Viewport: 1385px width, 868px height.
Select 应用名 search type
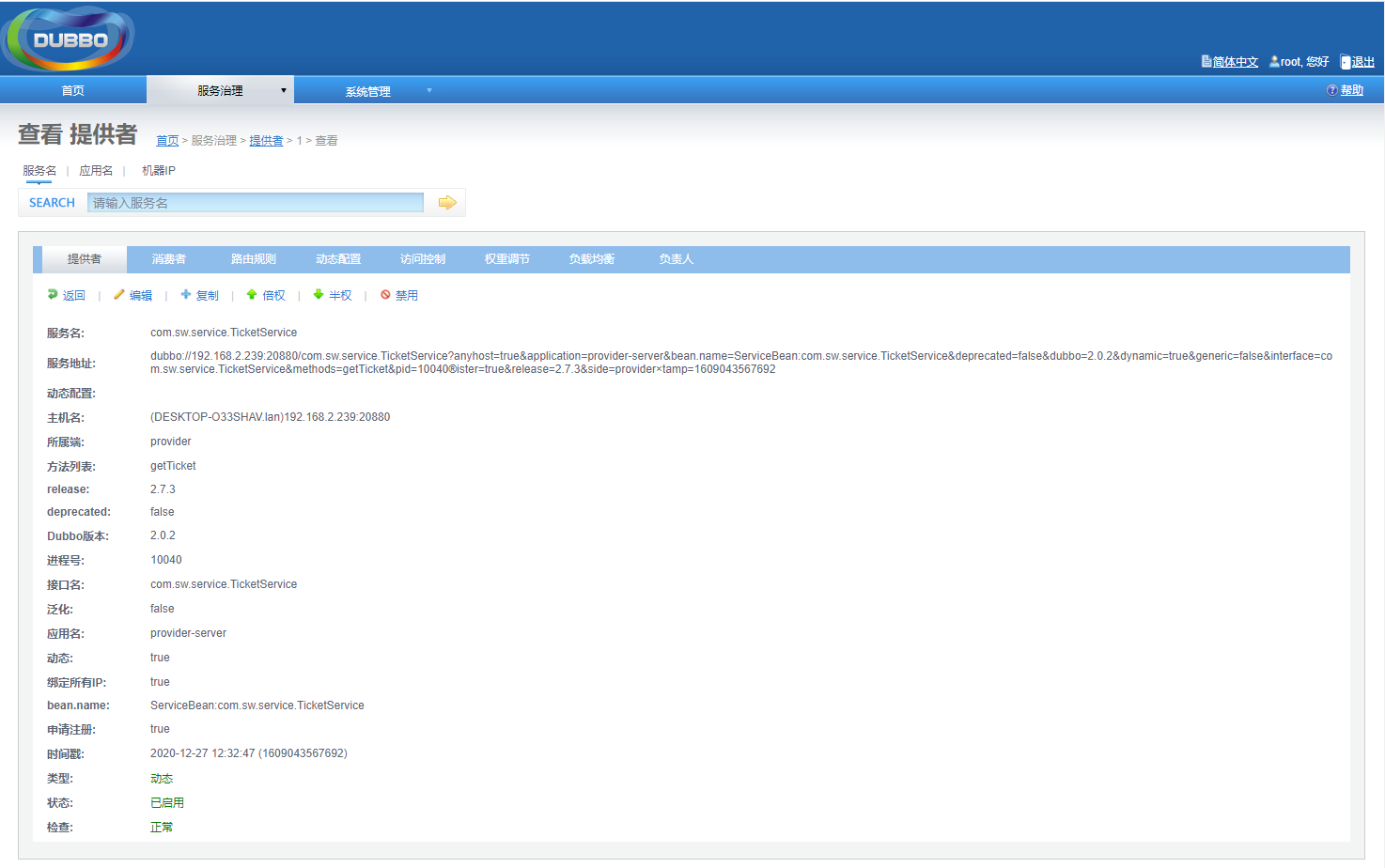point(96,170)
